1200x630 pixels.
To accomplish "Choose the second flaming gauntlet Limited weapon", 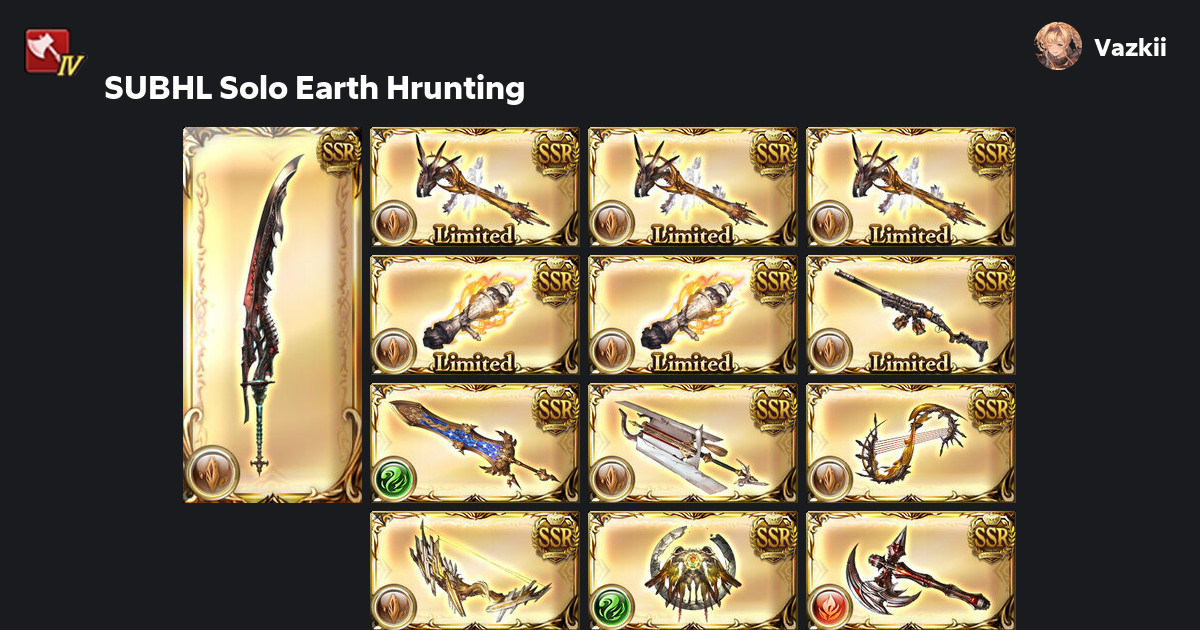I will click(693, 315).
